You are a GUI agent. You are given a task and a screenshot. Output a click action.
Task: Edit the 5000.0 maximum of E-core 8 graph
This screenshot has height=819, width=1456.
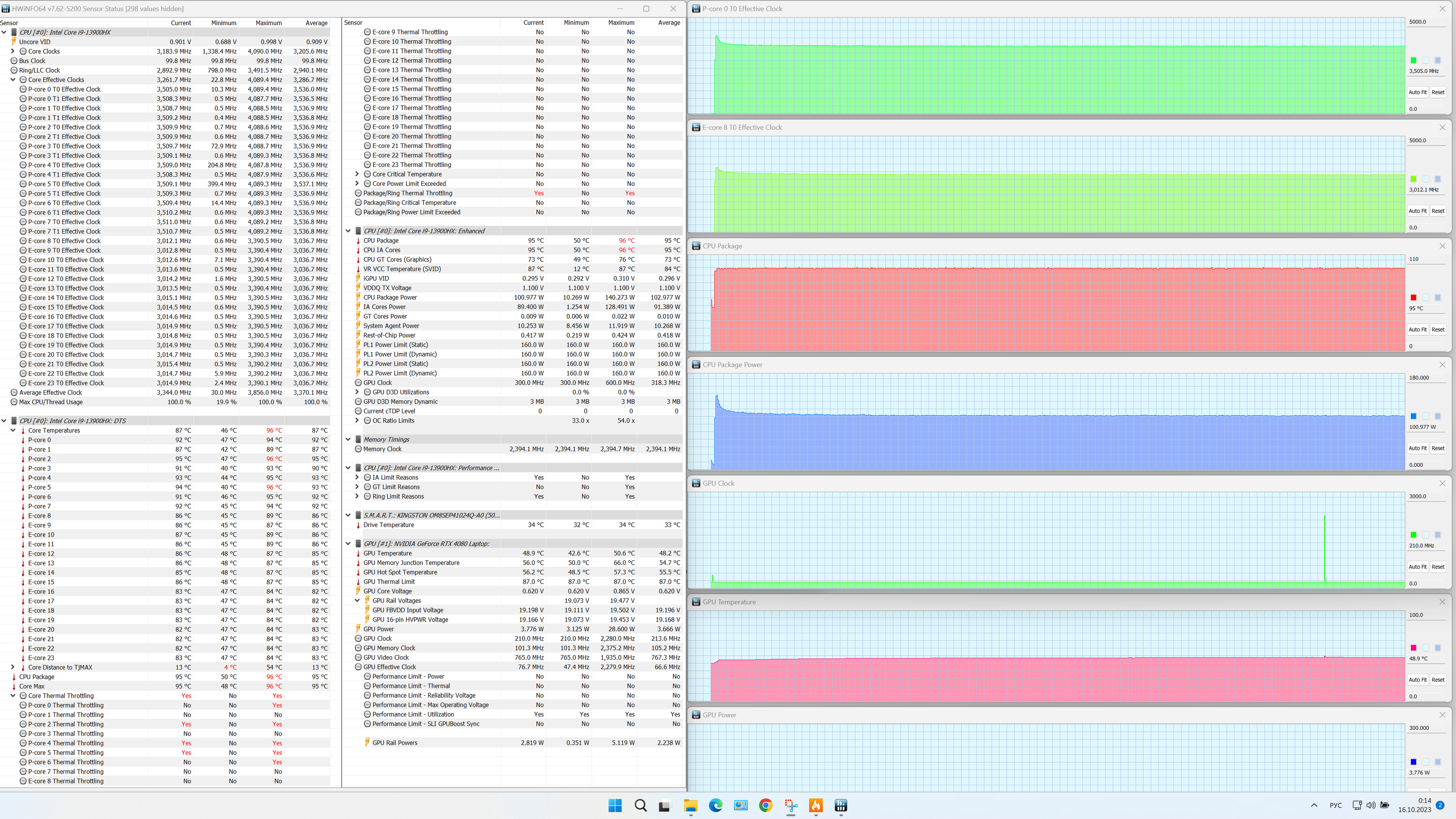click(x=1424, y=141)
